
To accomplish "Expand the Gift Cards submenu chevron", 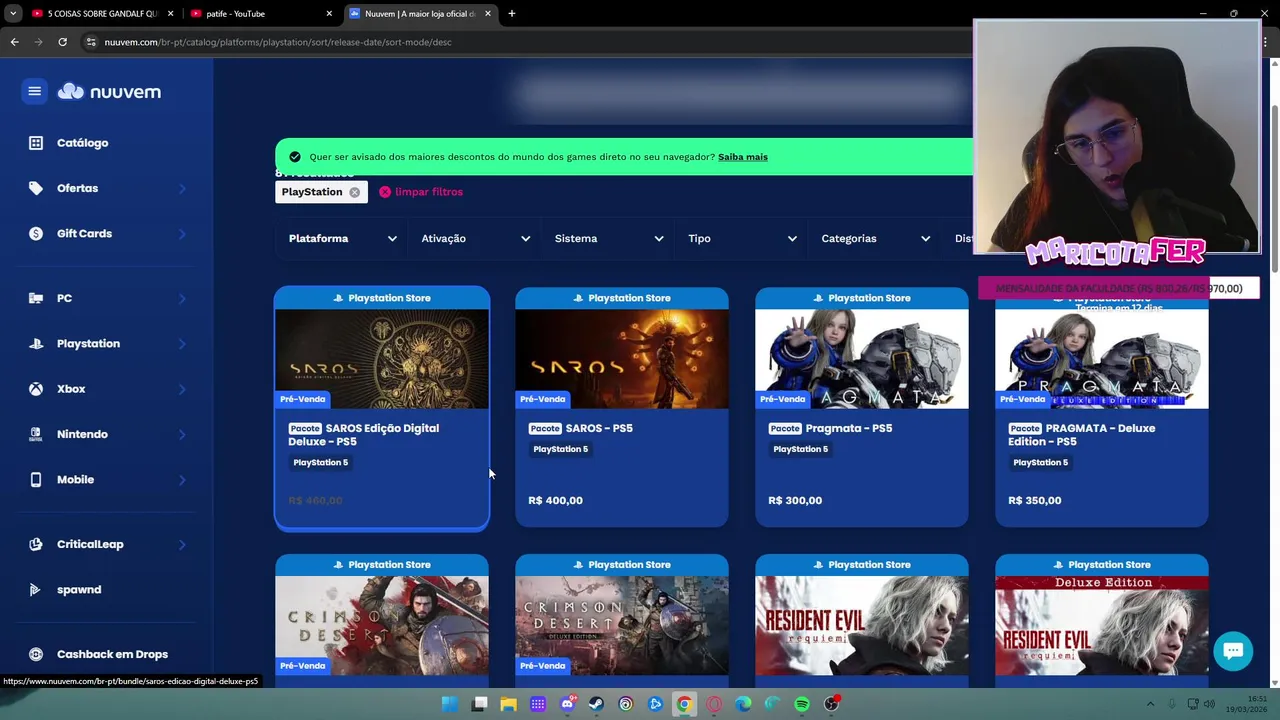I will (182, 234).
